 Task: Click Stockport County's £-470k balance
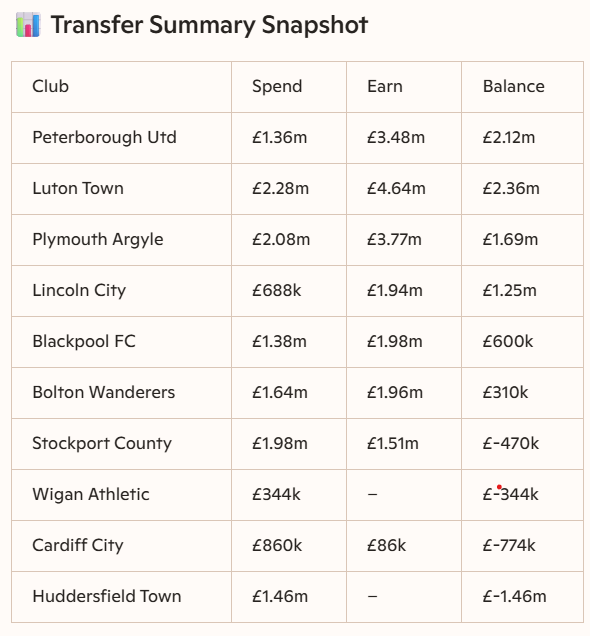pyautogui.click(x=511, y=444)
